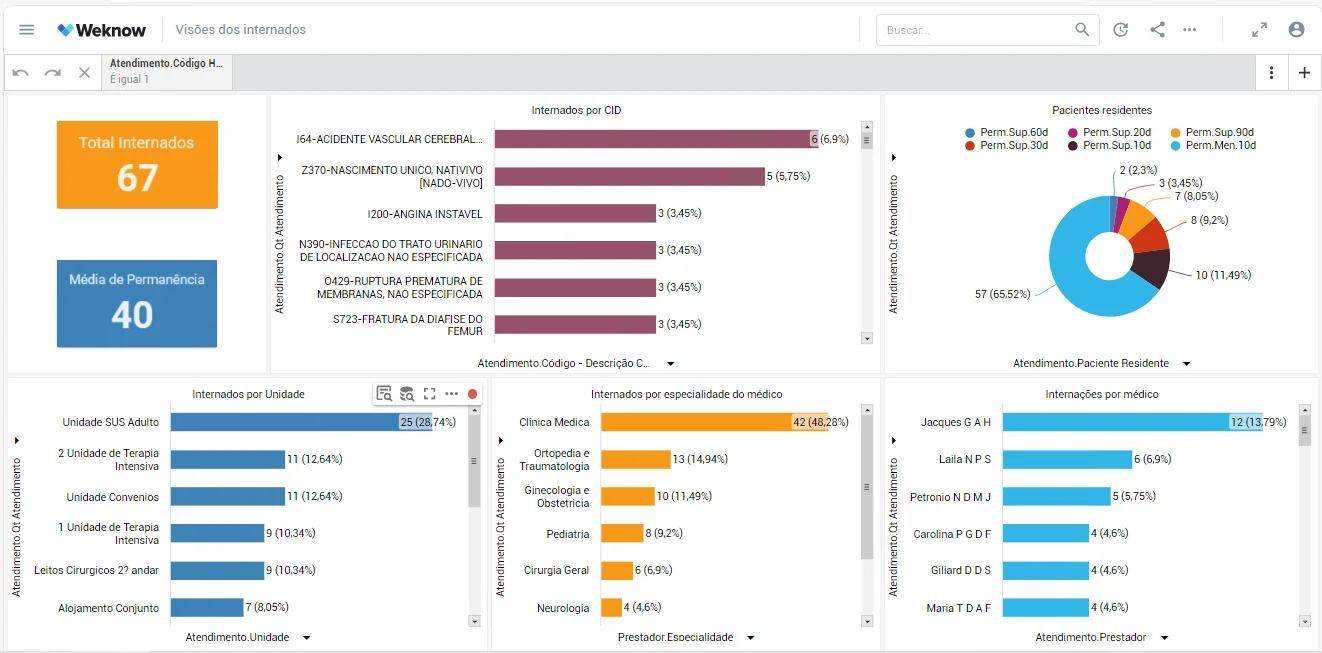Add a new filter with plus icon
This screenshot has height=653, width=1322.
1305,73
